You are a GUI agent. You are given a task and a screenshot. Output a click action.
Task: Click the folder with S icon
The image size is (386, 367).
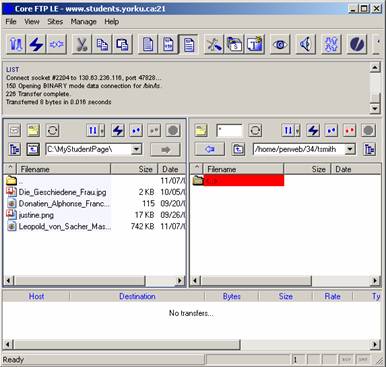235,44
